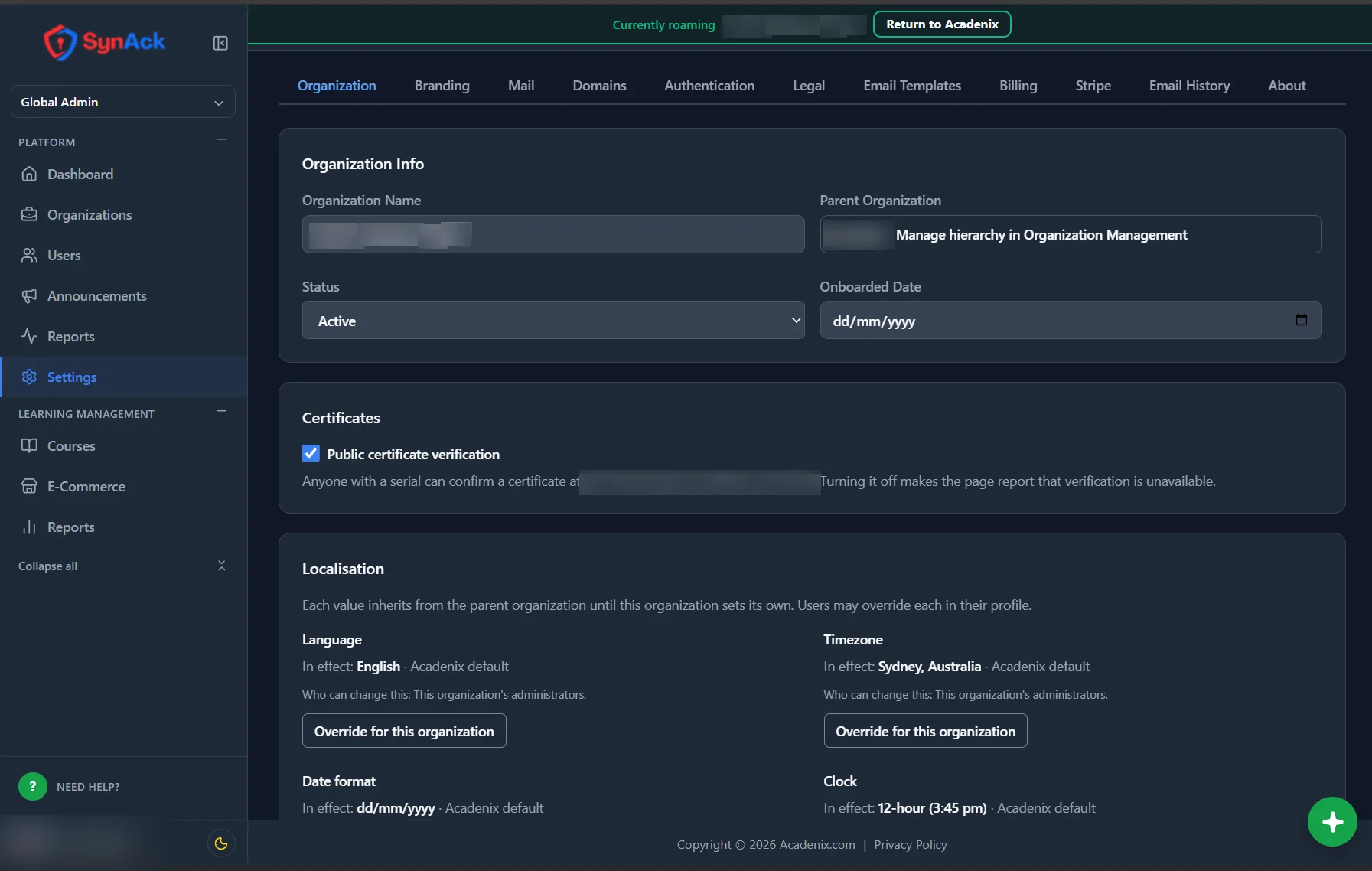Image resolution: width=1372 pixels, height=871 pixels.
Task: Open Billing tab
Action: [x=1018, y=86]
